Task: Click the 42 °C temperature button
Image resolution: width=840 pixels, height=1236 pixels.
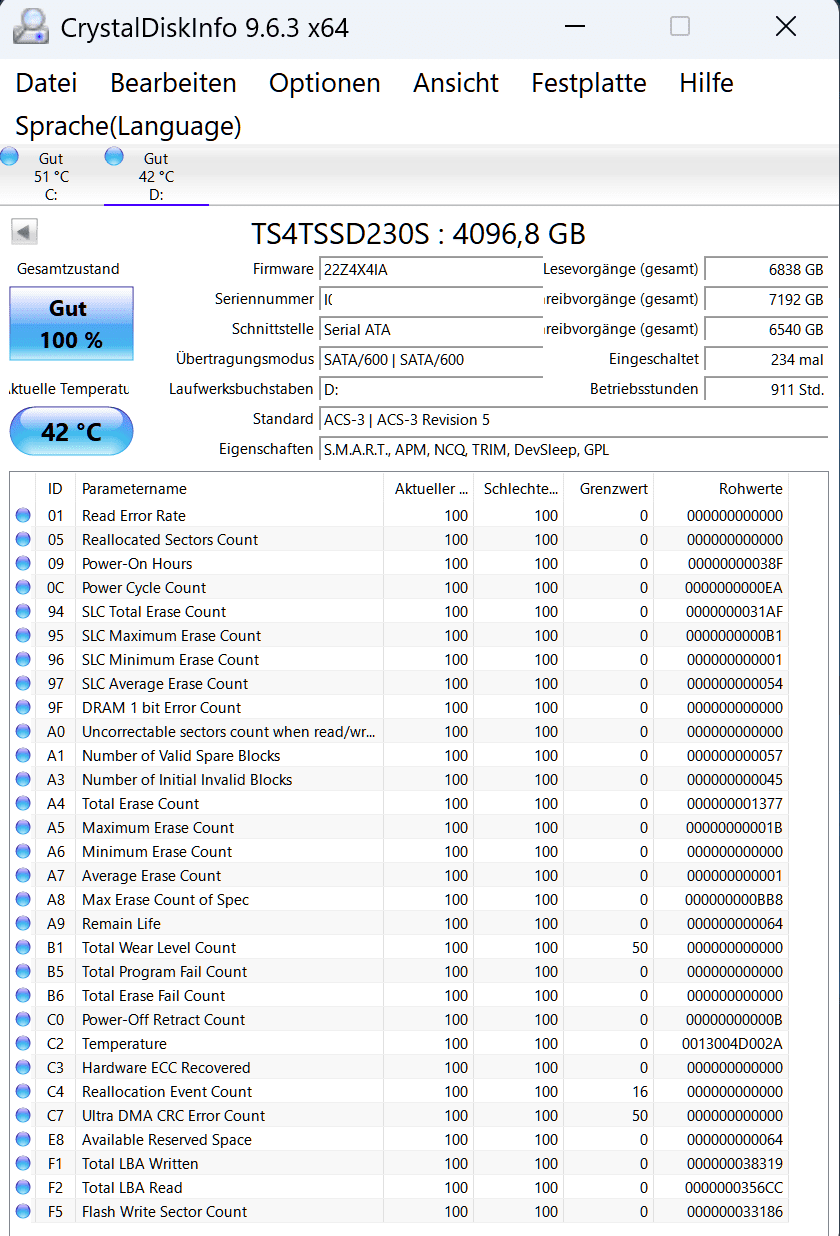Action: pos(71,432)
